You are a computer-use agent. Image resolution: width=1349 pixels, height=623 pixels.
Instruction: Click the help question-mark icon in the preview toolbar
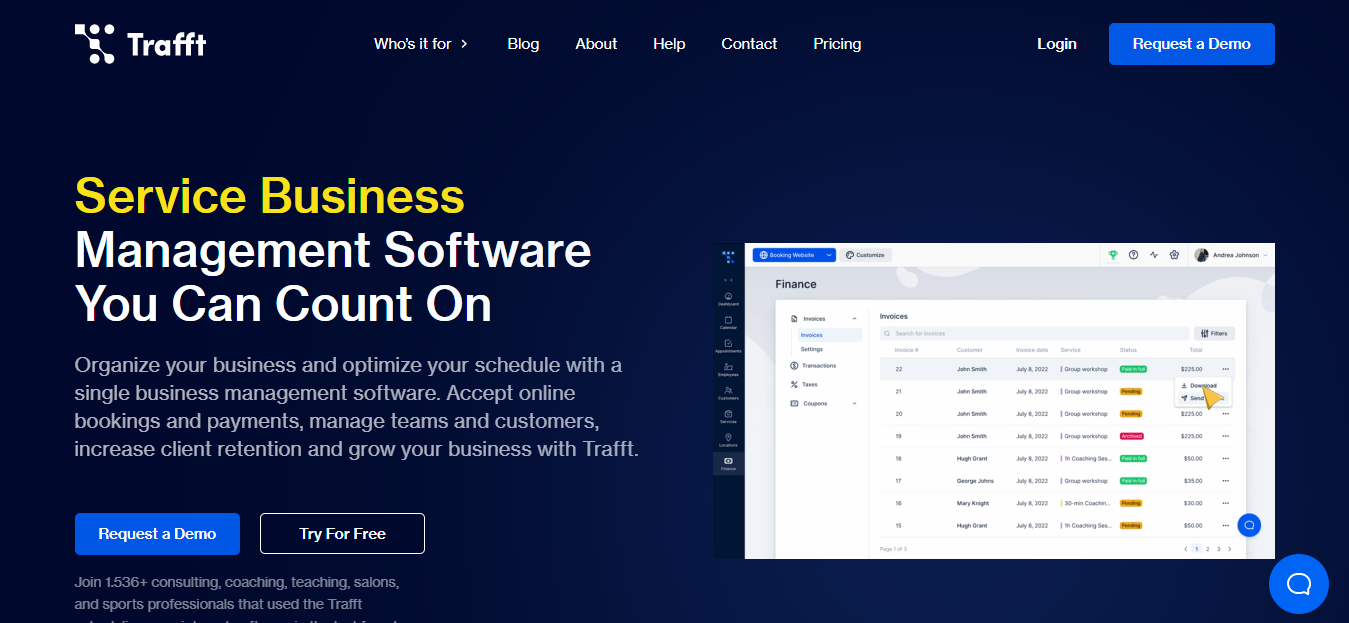click(1134, 255)
